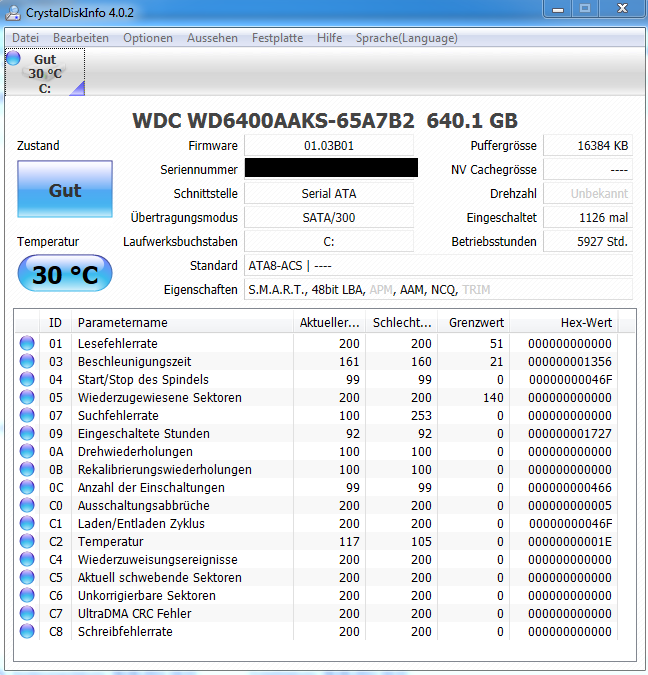Click the Laufwerksbuchstaben field C:
The height and width of the screenshot is (675, 648).
329,242
